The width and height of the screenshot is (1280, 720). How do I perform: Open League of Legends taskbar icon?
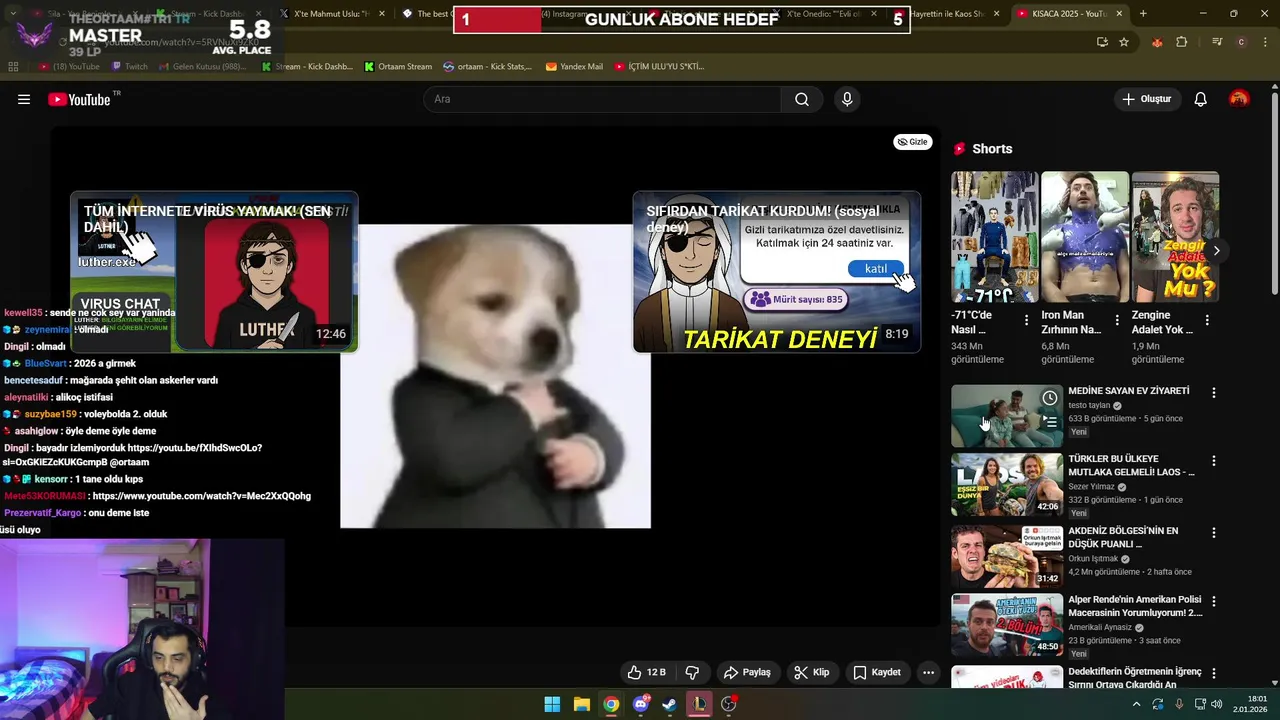pos(700,704)
